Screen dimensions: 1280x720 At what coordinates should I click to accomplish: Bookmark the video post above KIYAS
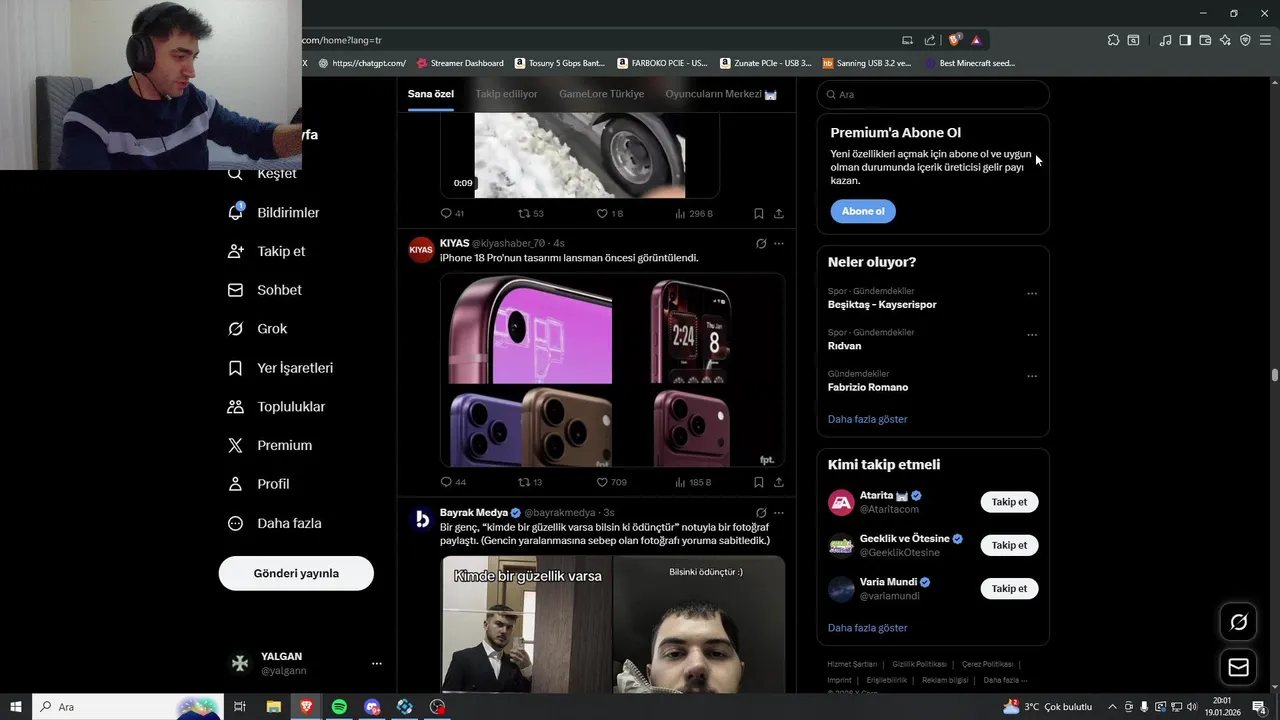(759, 213)
